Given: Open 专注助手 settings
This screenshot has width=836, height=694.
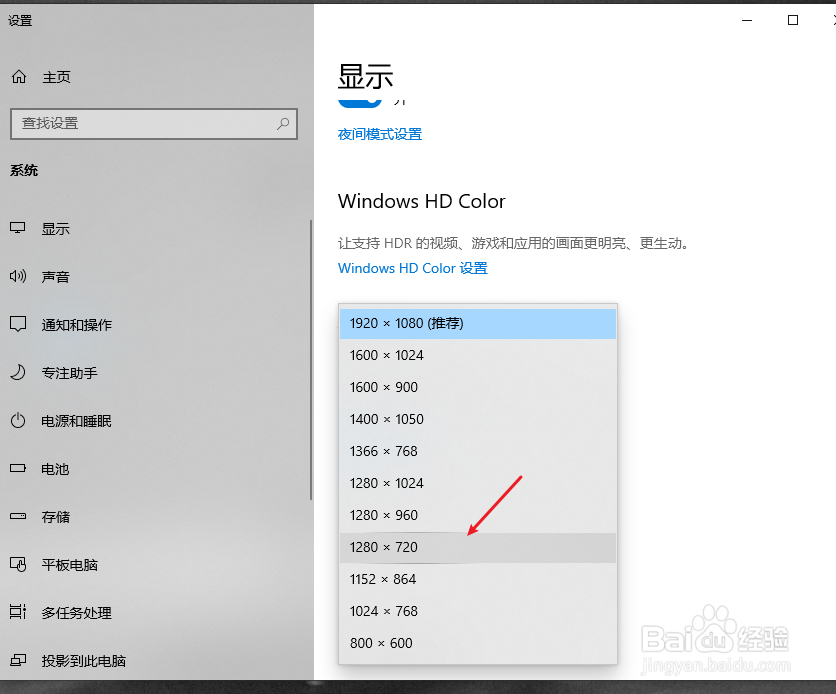Looking at the screenshot, I should coord(70,373).
